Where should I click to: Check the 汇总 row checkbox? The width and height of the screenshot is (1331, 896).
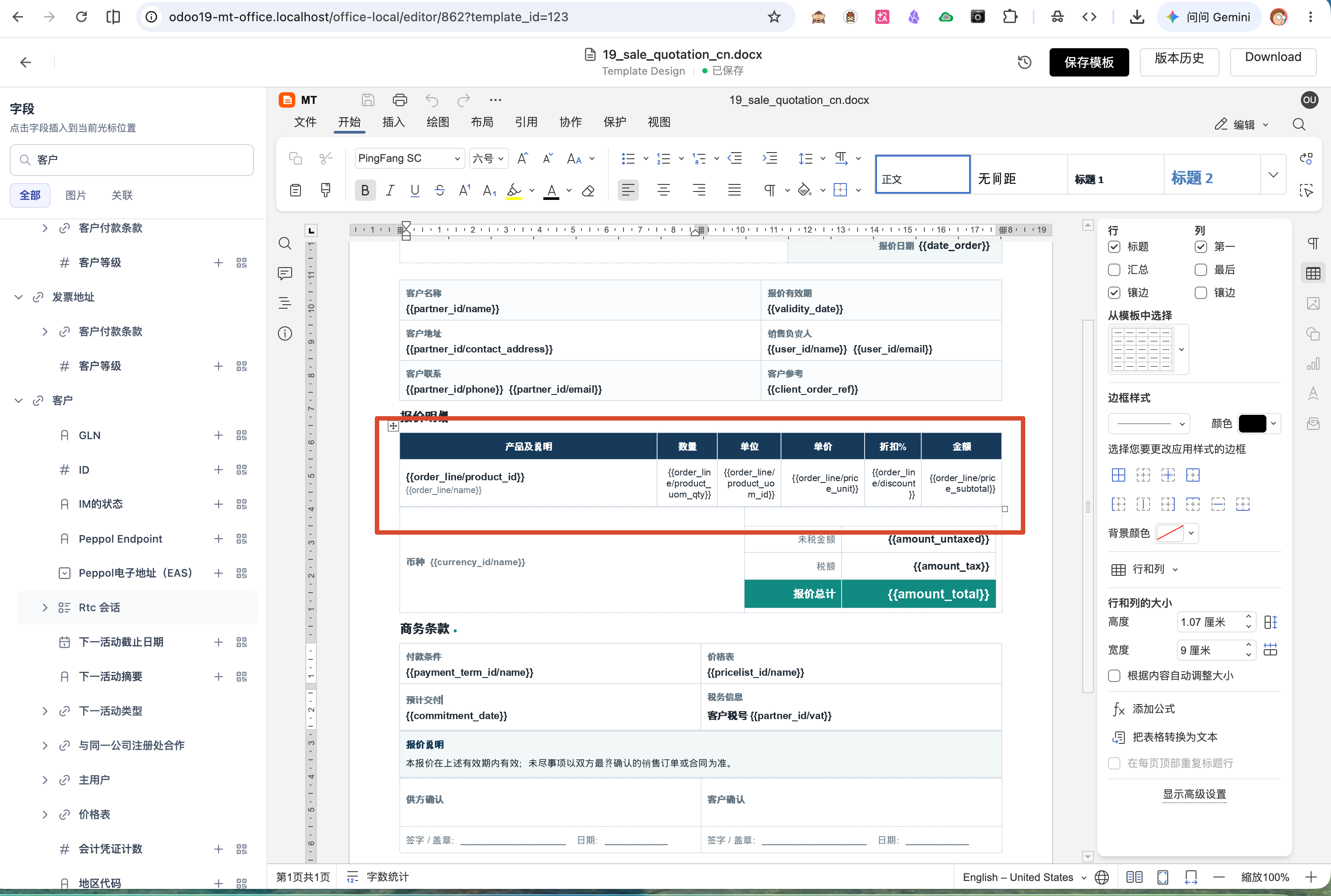(x=1114, y=270)
